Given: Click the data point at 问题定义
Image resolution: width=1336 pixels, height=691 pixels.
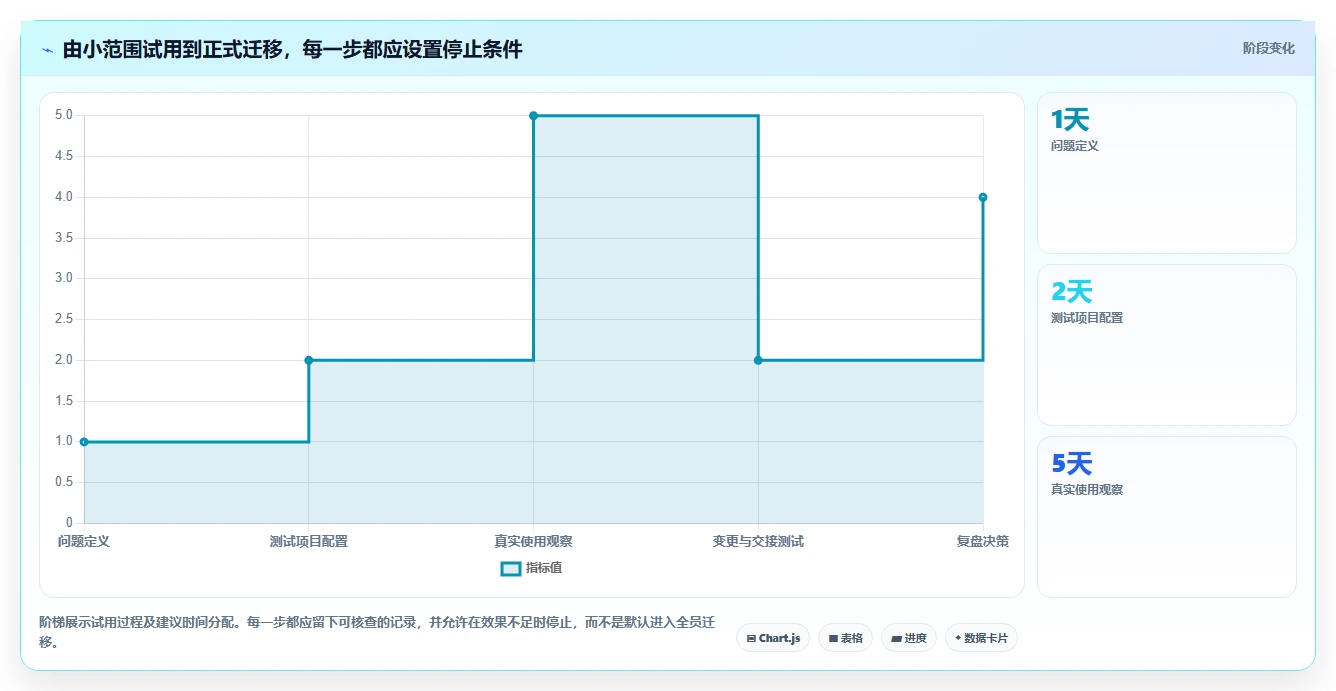Looking at the screenshot, I should coord(84,441).
